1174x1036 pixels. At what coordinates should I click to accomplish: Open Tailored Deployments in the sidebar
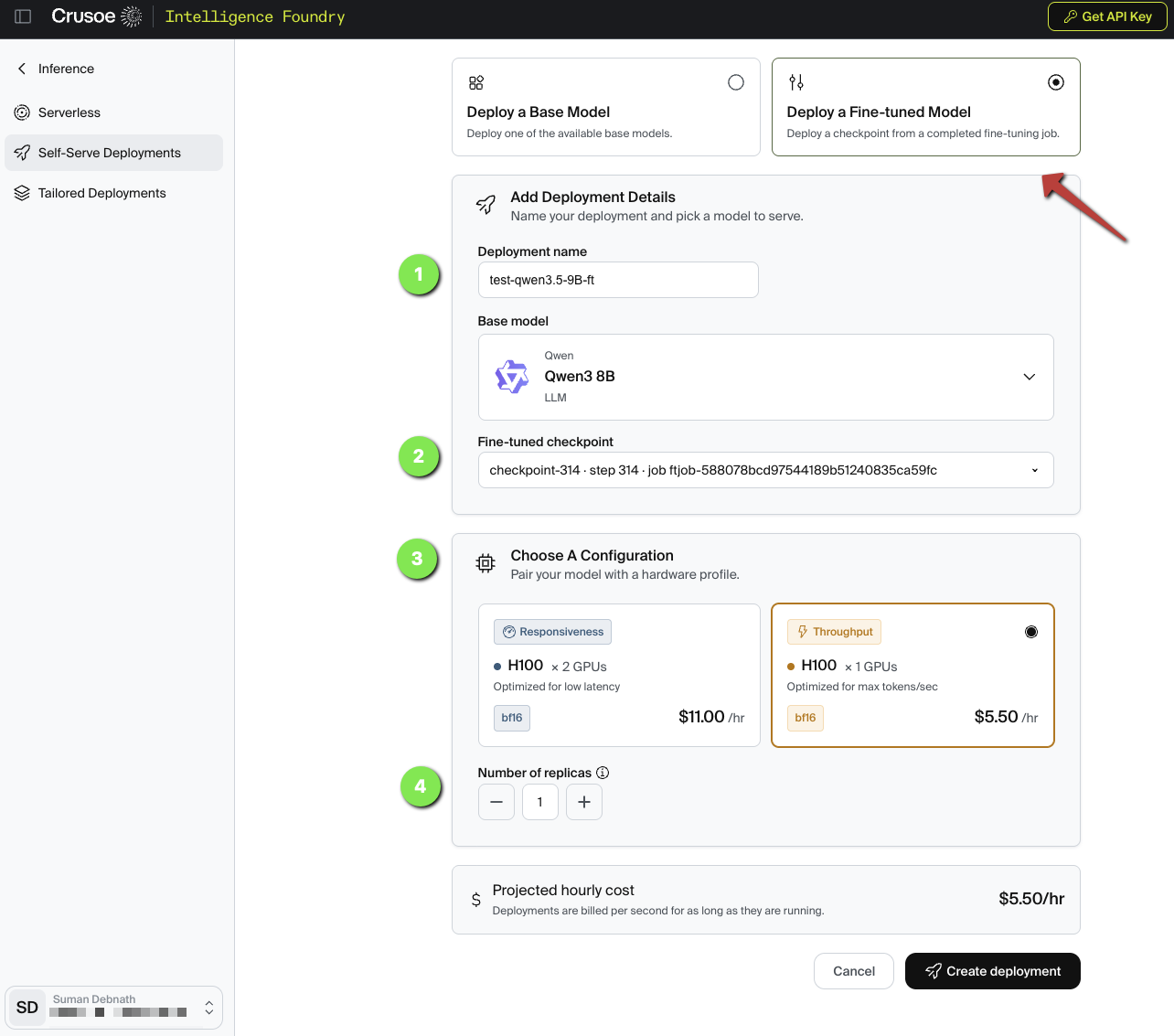coord(113,193)
